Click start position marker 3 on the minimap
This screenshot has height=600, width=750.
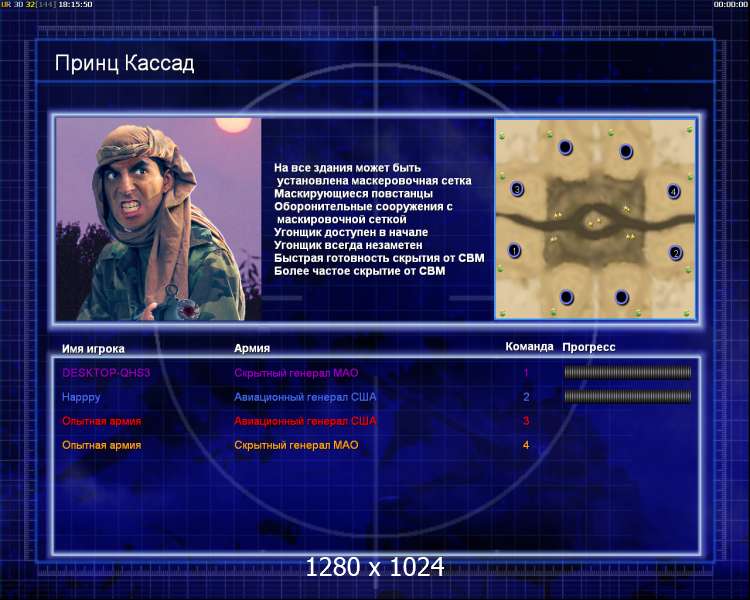pos(517,189)
